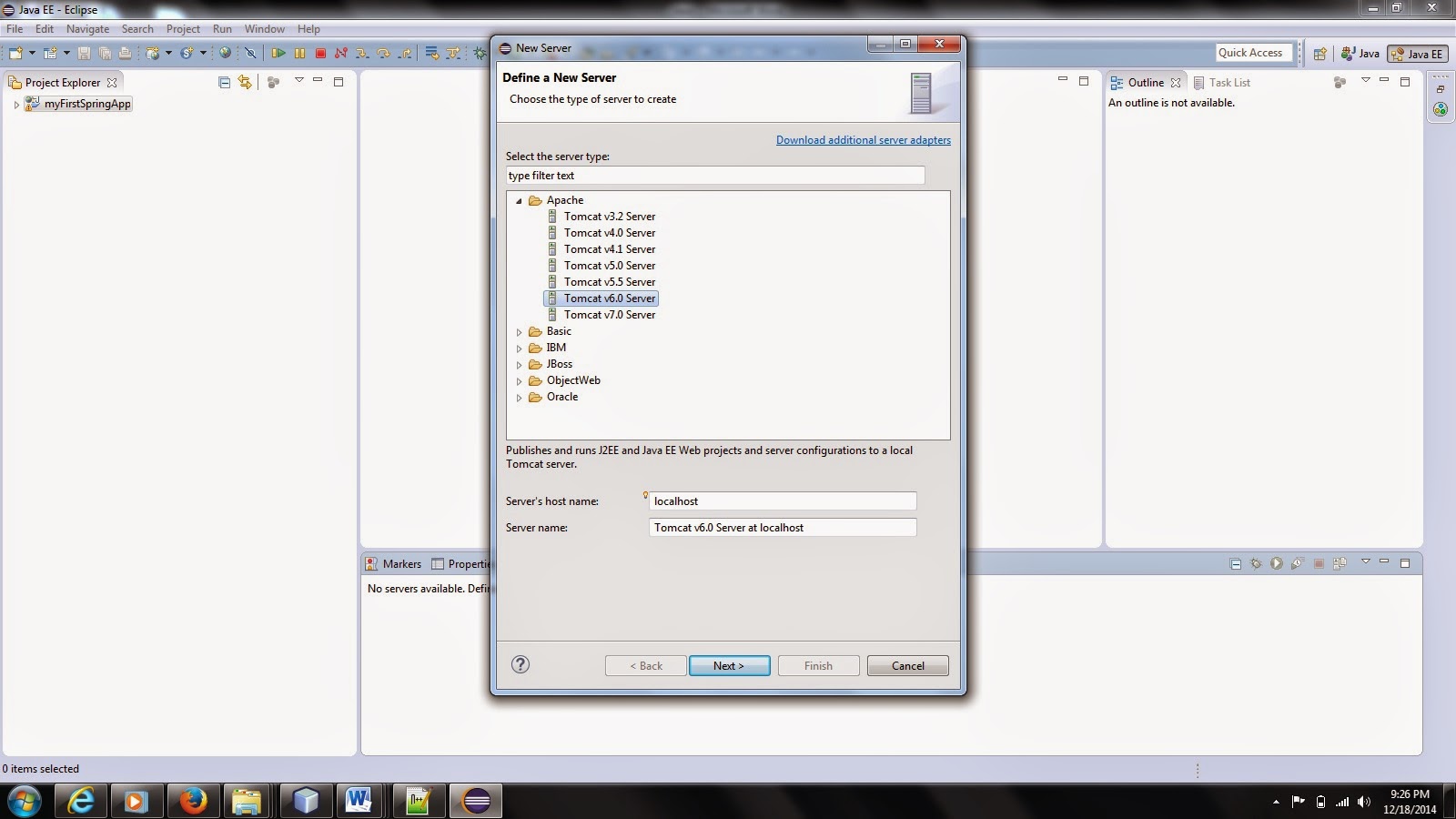Expand the JBoss server category
Screen dimensions: 1456x819
pos(519,364)
